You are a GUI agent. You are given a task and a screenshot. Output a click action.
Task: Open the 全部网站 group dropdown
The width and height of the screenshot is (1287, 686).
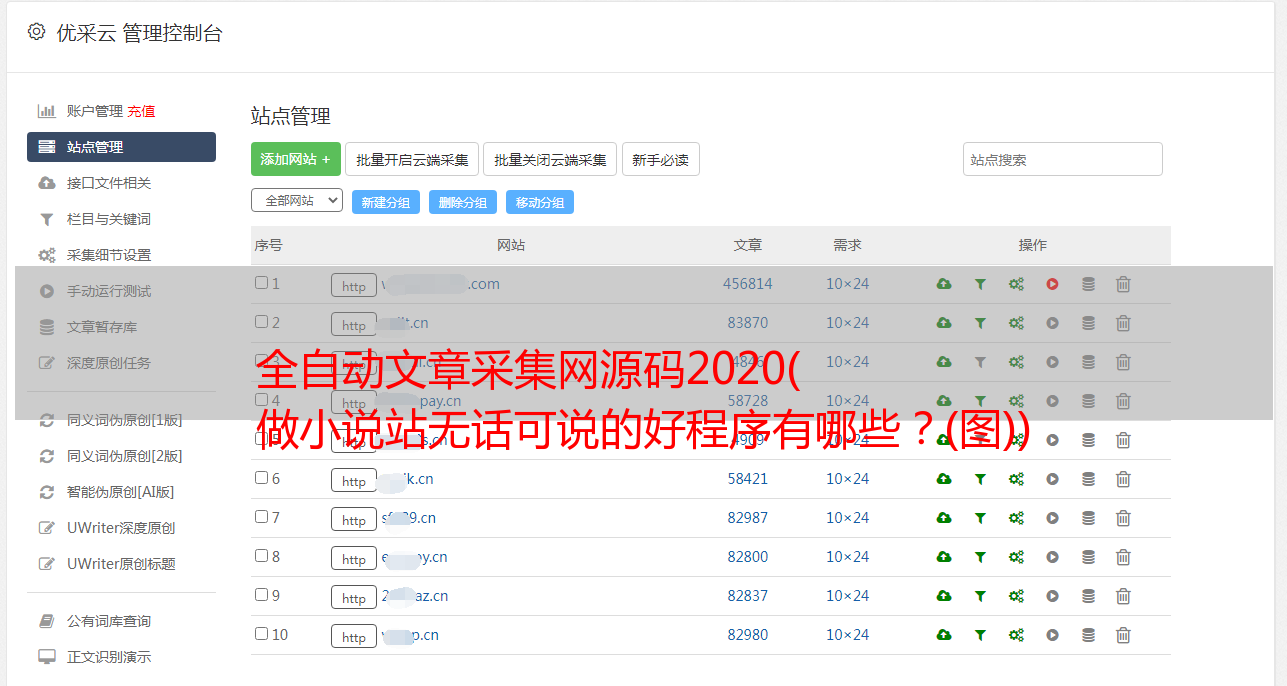(297, 201)
